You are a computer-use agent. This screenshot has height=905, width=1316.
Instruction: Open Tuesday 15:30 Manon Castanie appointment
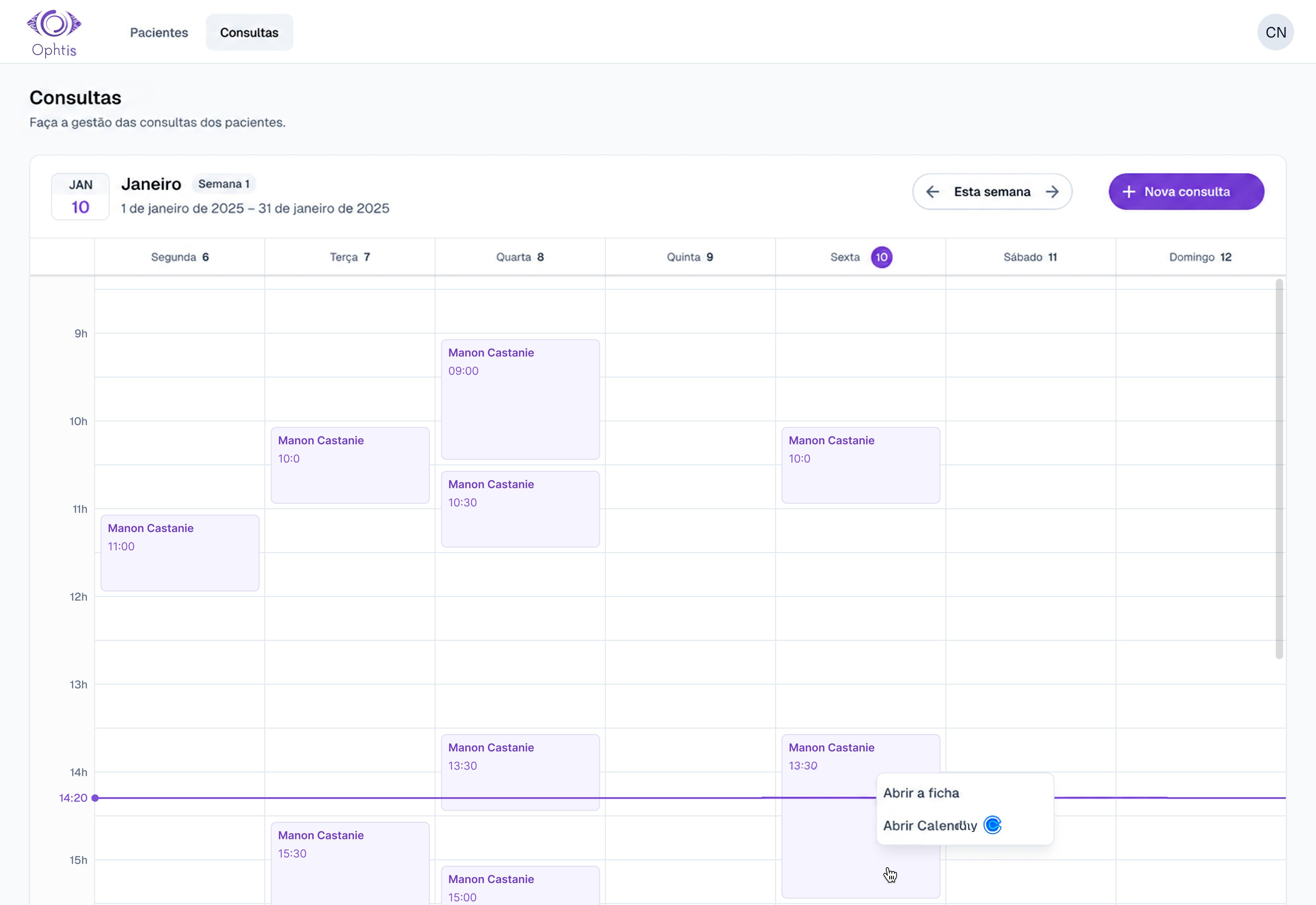350,863
